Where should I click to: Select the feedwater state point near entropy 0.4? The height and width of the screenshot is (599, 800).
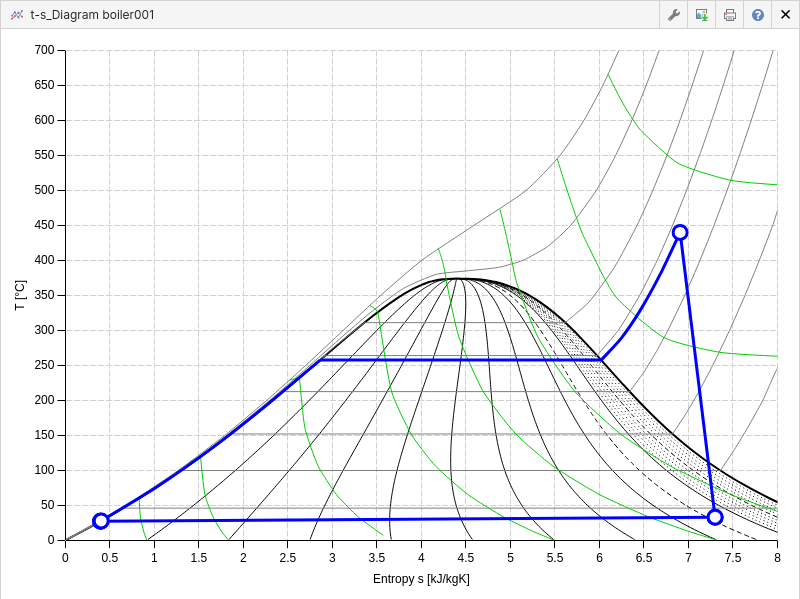pyautogui.click(x=101, y=521)
